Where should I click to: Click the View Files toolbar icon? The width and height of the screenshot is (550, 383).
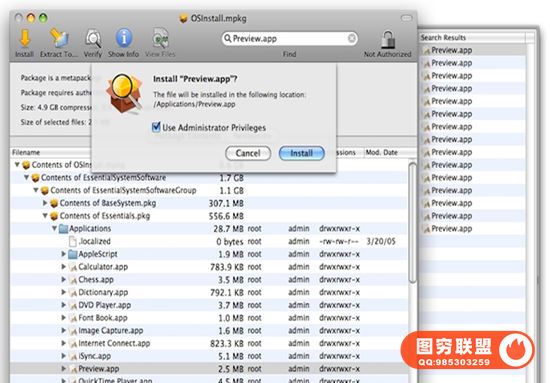(160, 38)
